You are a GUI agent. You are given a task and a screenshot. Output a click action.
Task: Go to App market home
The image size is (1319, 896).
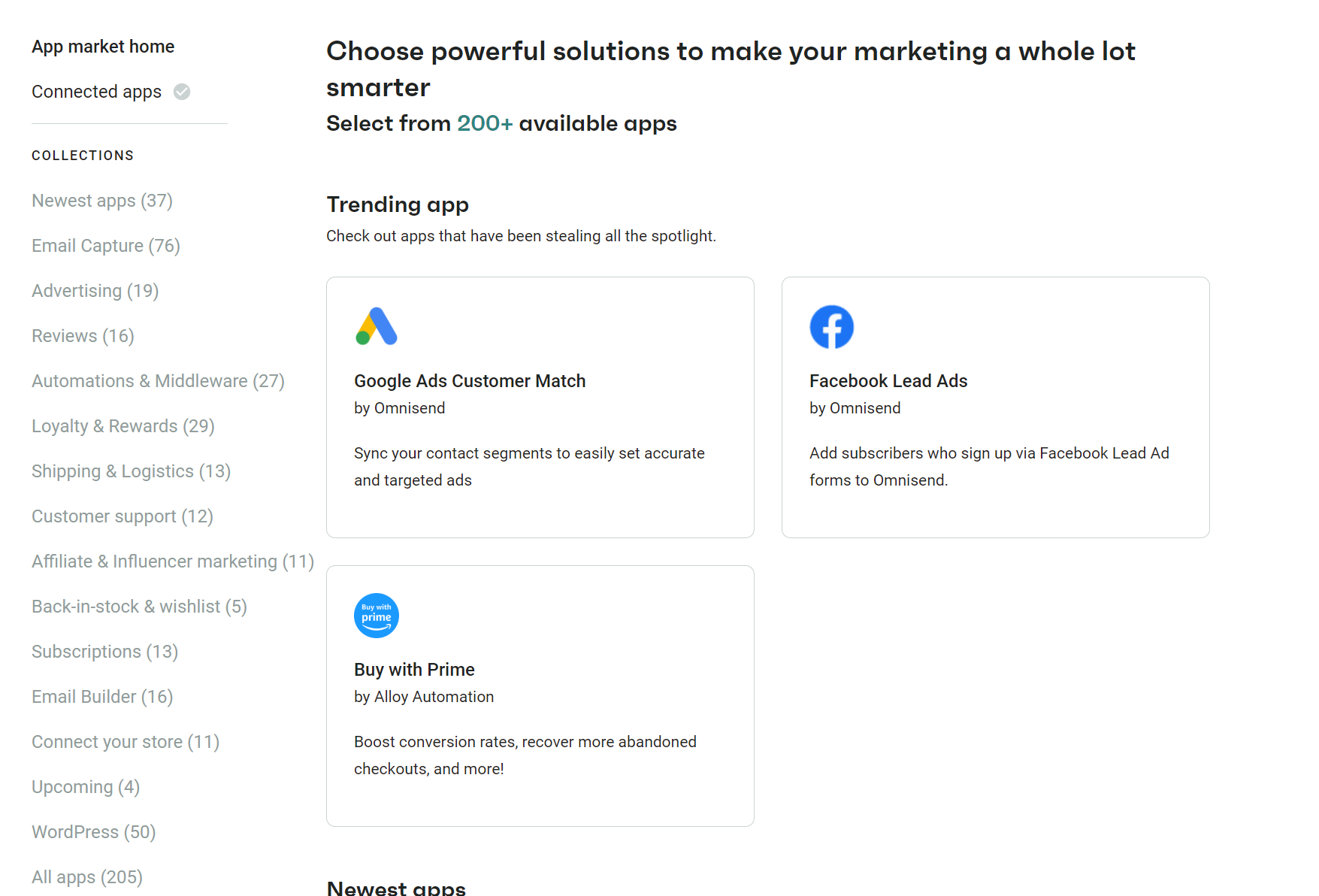103,46
